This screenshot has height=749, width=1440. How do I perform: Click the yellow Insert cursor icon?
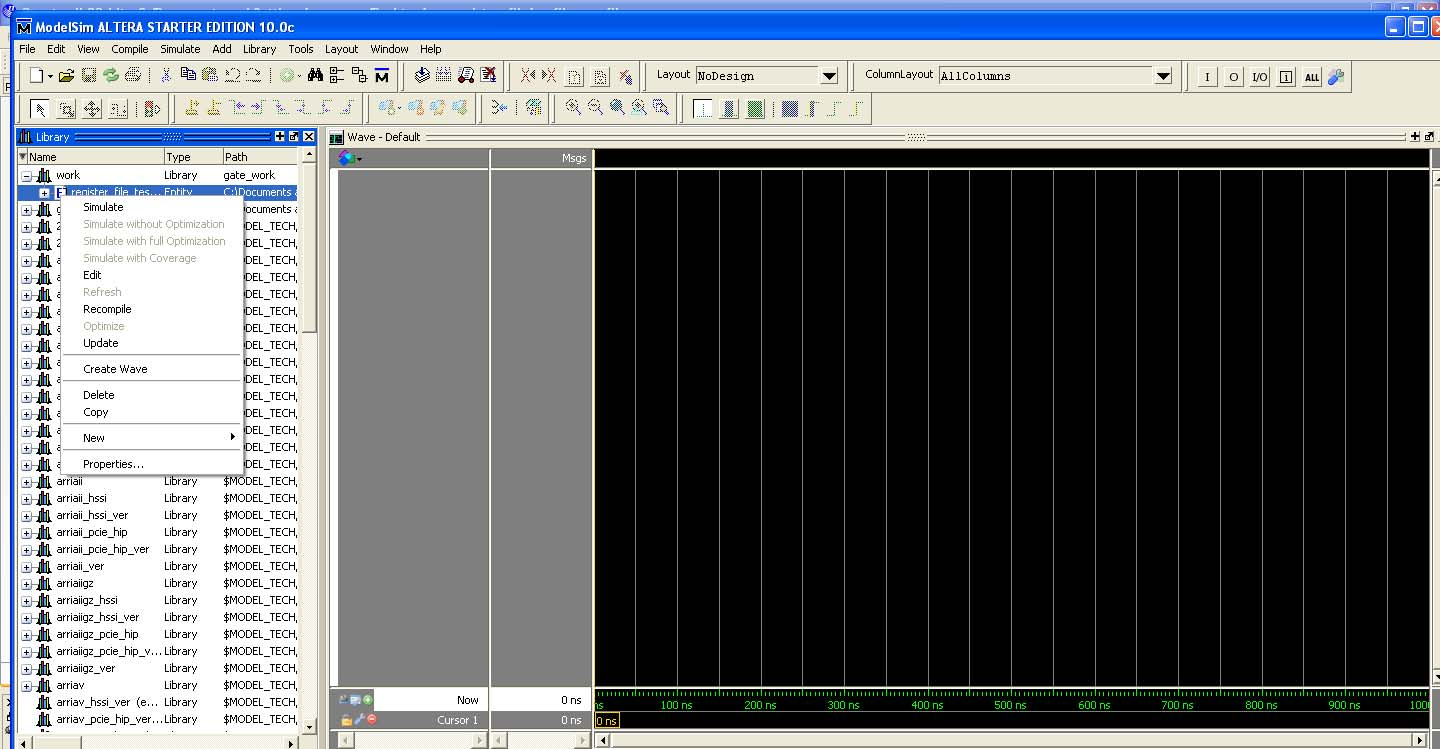[x=192, y=107]
